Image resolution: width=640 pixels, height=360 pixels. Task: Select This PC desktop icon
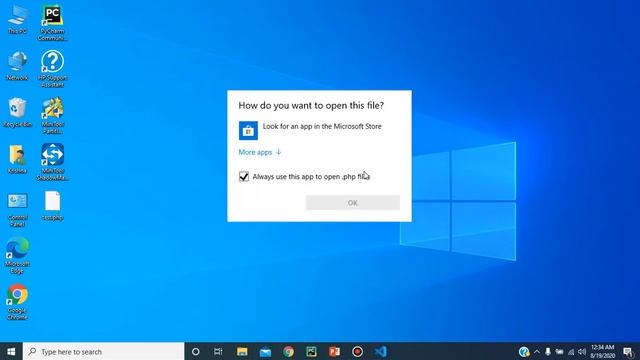pyautogui.click(x=17, y=19)
